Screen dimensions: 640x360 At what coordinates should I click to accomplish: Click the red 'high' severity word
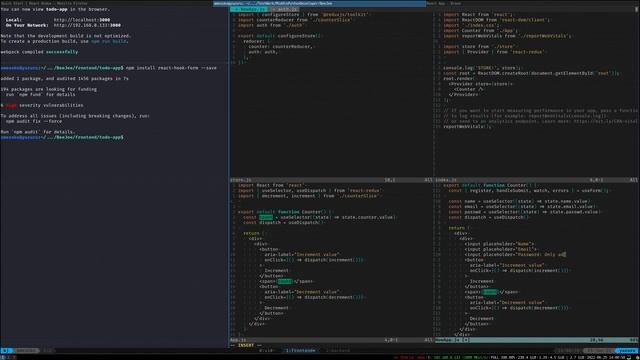click(11, 105)
